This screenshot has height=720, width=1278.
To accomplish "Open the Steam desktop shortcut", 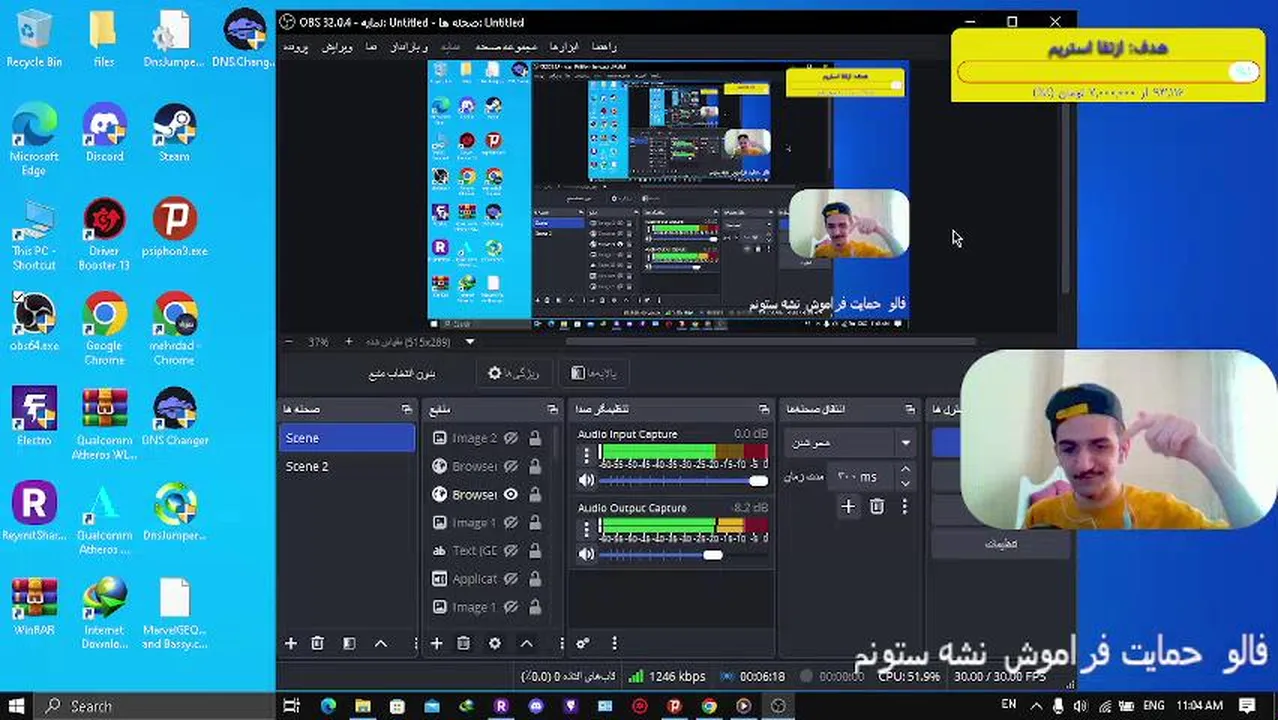I will [x=174, y=134].
